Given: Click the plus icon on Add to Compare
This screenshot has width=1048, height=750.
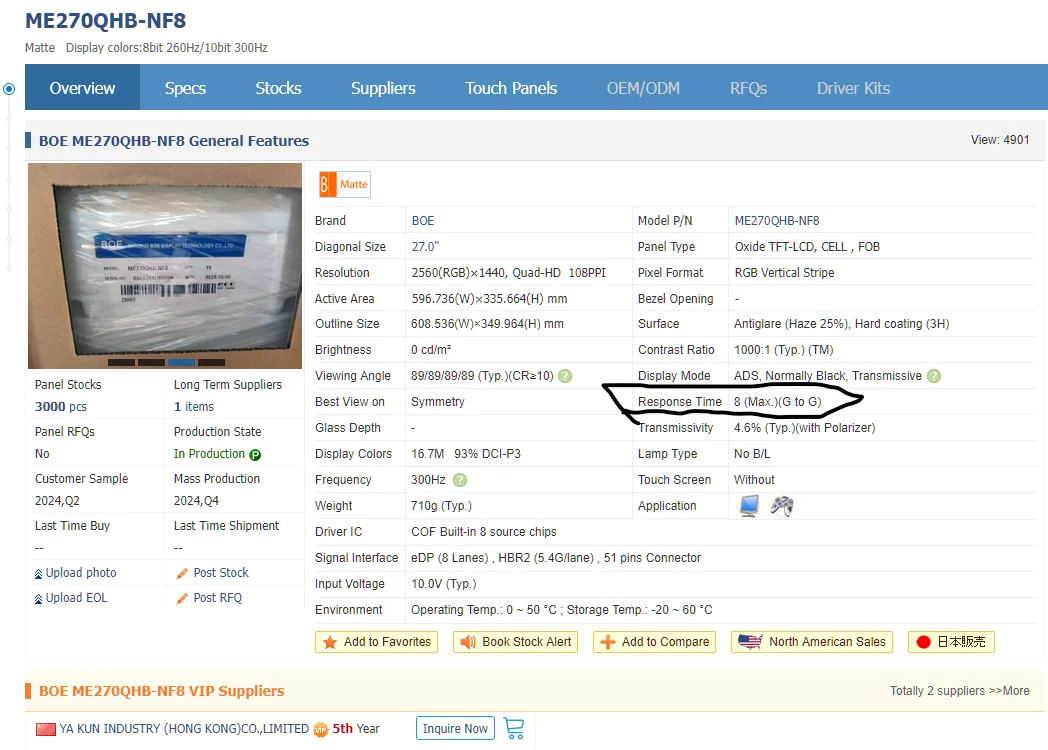Looking at the screenshot, I should (x=607, y=641).
